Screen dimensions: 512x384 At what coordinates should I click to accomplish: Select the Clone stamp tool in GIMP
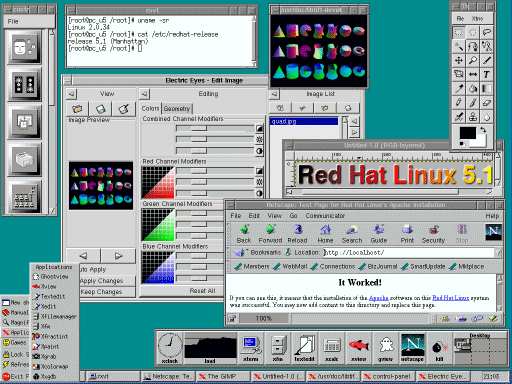point(473,117)
